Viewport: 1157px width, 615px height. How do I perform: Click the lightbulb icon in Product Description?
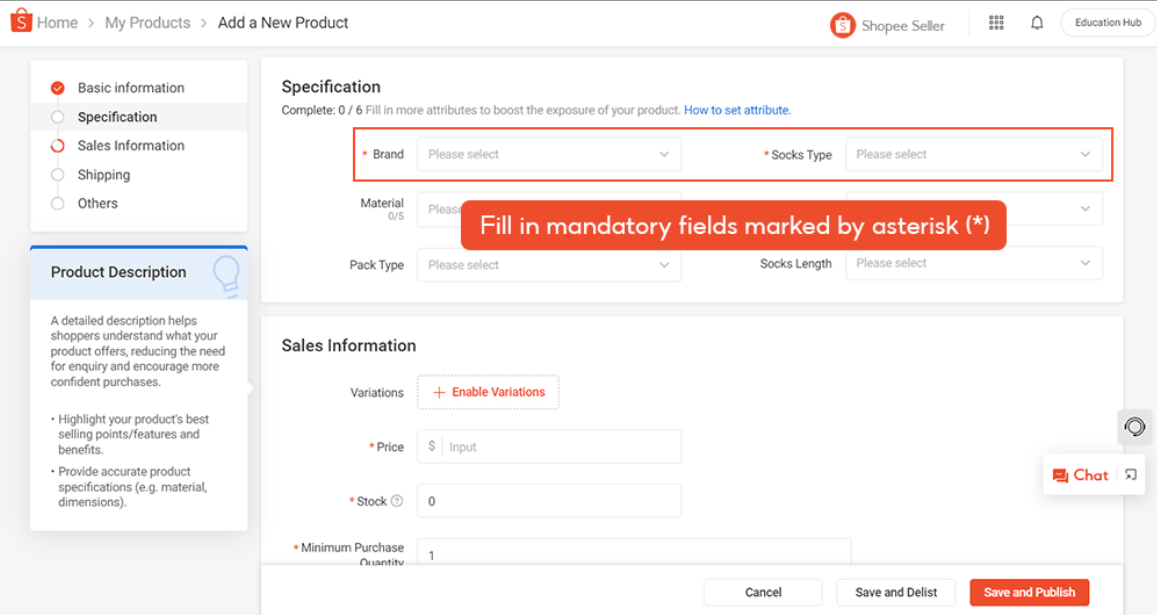tap(226, 276)
